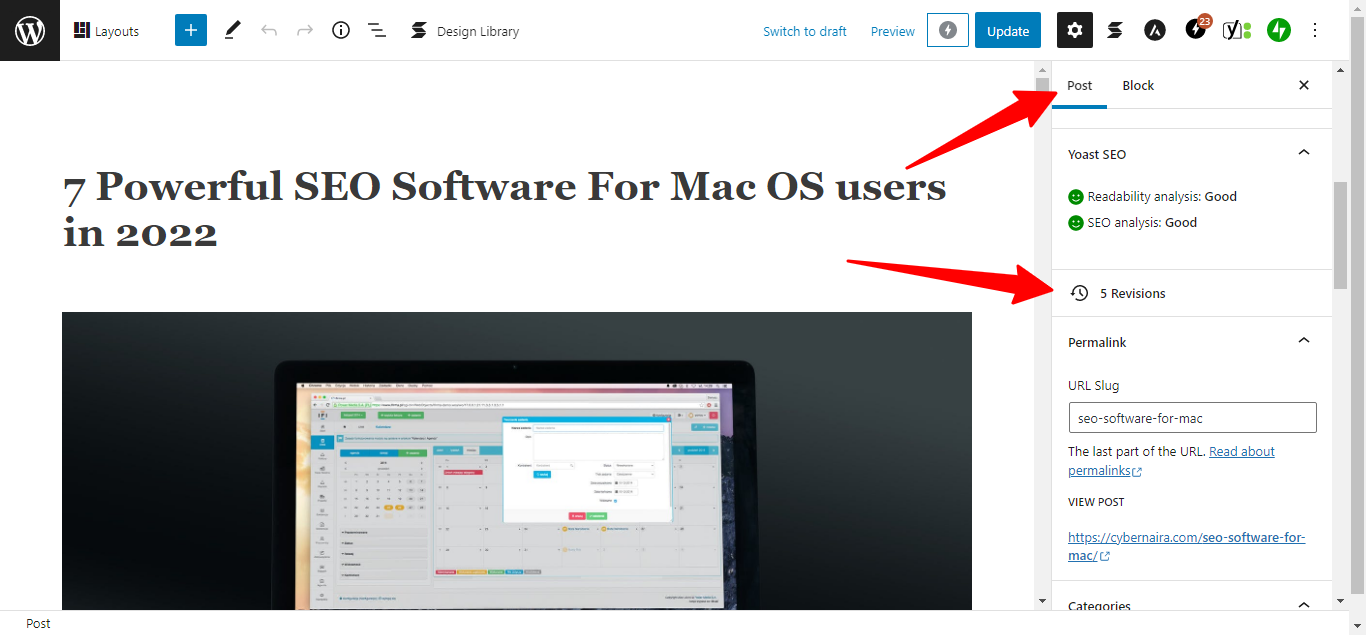This screenshot has height=635, width=1366.
Task: Toggle the Categories panel chevron
Action: (1303, 605)
